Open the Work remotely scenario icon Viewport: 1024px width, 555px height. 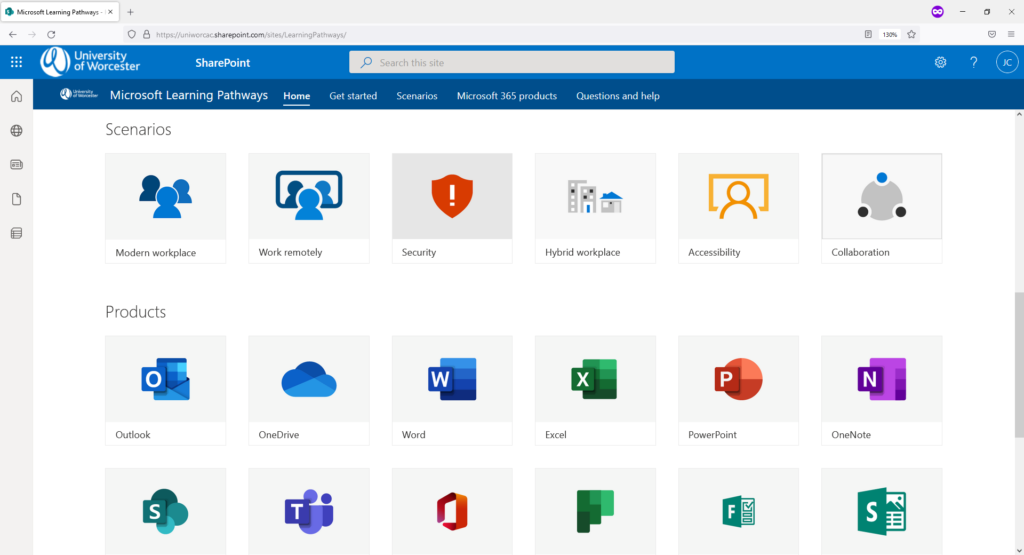tap(309, 195)
